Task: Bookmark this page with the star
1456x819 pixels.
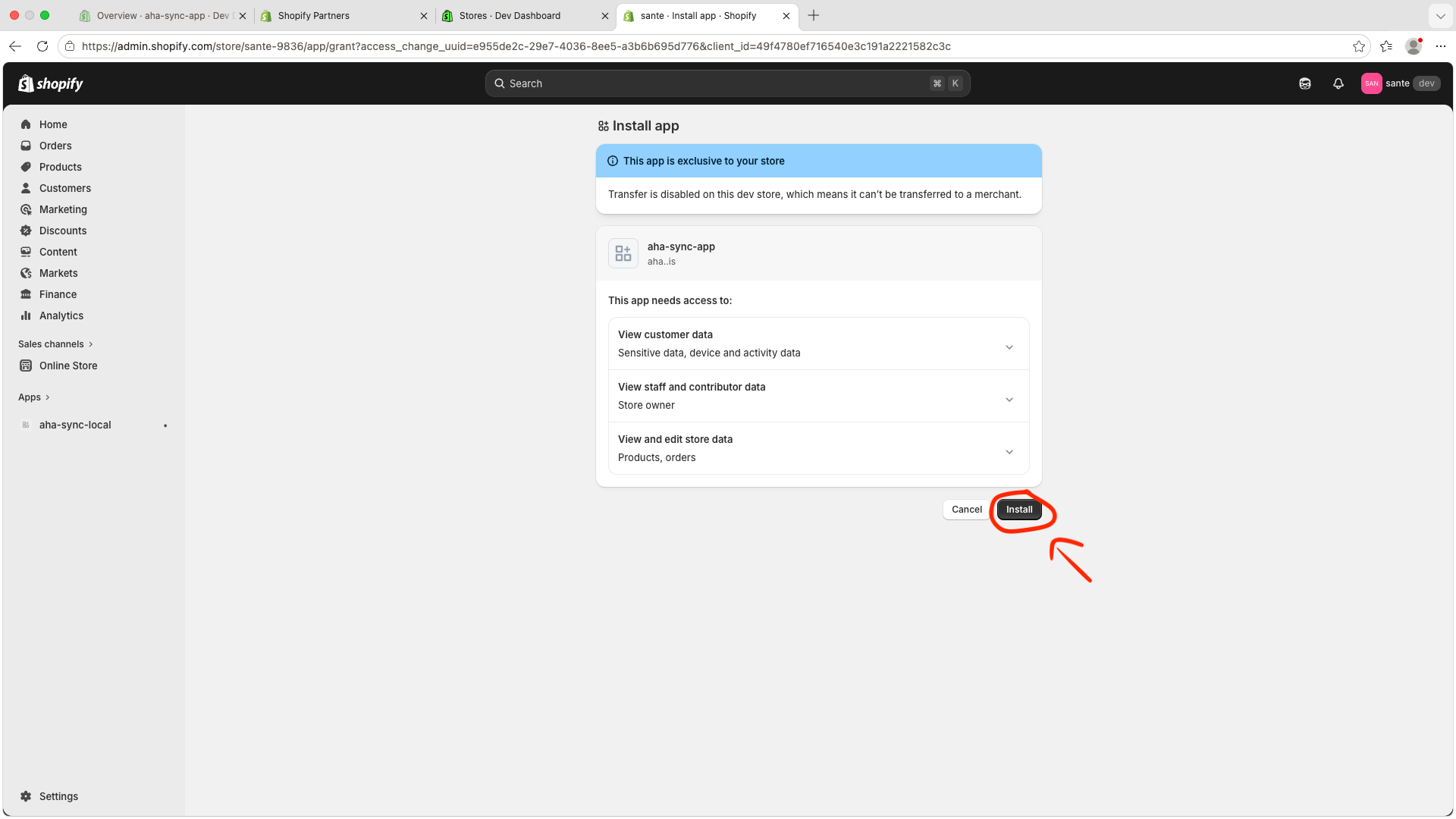Action: click(x=1359, y=46)
